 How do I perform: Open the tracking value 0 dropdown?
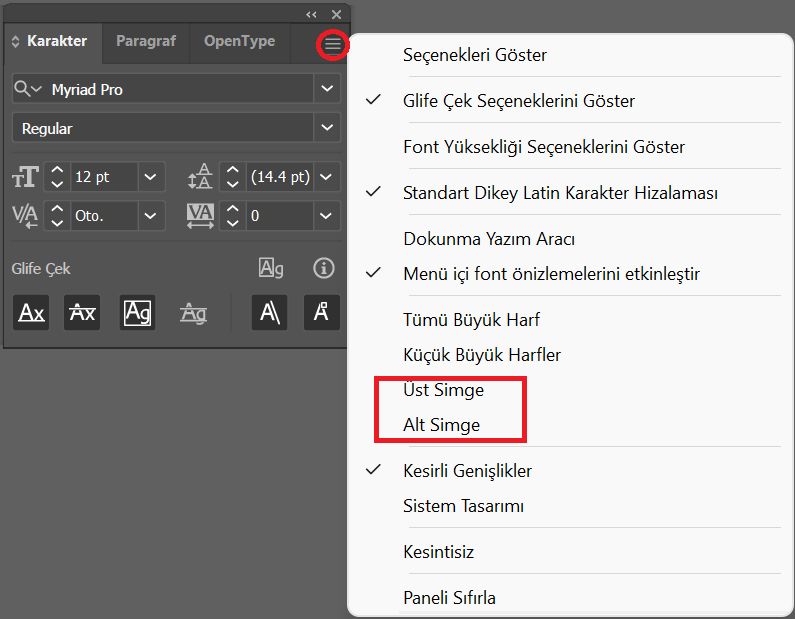(327, 216)
